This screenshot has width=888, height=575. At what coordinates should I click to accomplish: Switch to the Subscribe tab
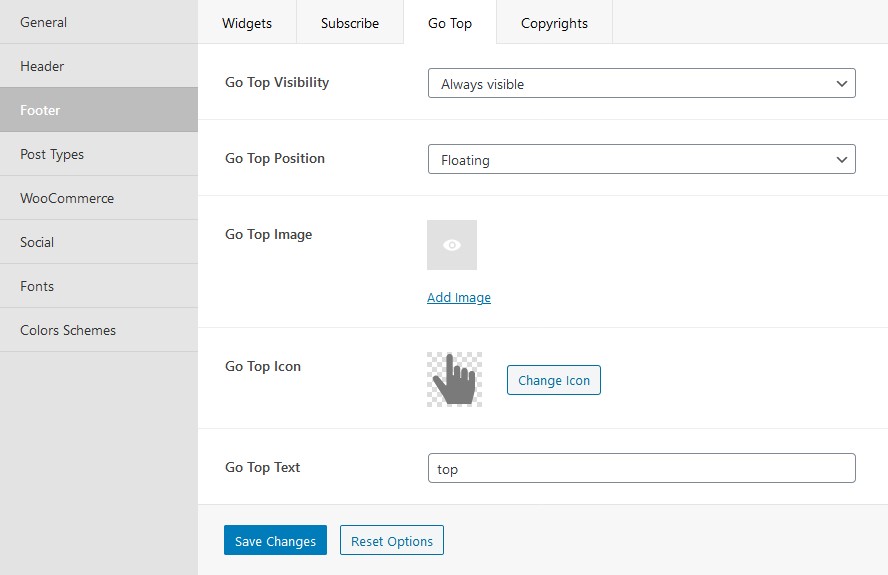coord(350,23)
